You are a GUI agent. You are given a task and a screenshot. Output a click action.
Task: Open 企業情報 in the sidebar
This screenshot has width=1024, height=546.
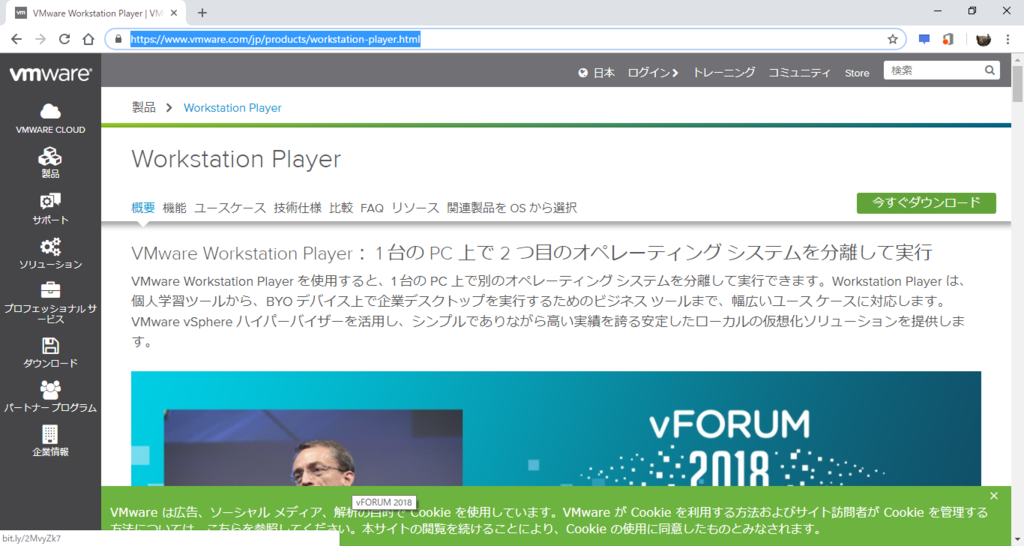click(50, 441)
